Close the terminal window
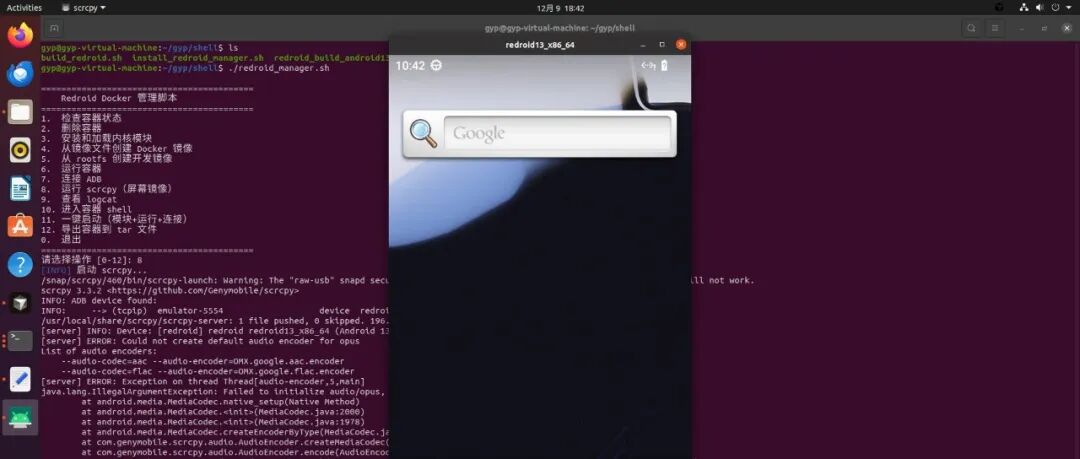The height and width of the screenshot is (459, 1080). click(1066, 28)
